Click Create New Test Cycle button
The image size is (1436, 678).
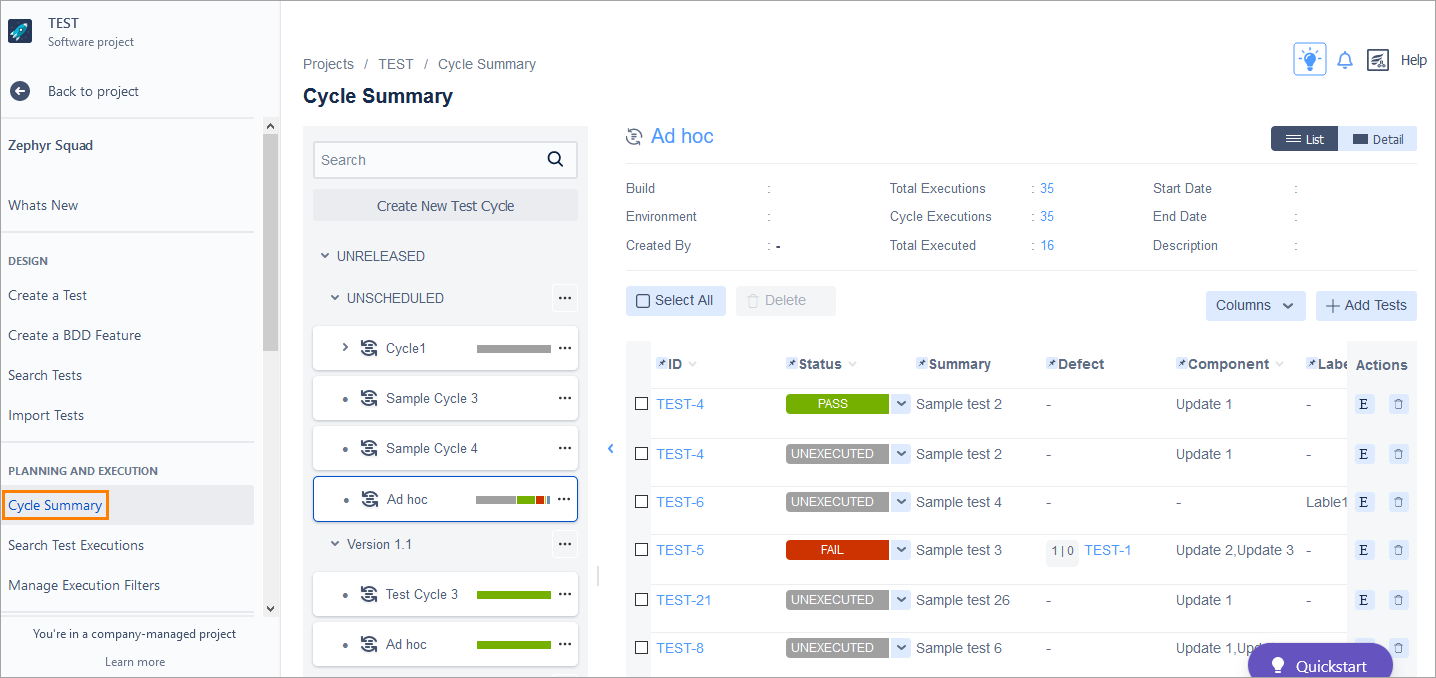pos(445,206)
